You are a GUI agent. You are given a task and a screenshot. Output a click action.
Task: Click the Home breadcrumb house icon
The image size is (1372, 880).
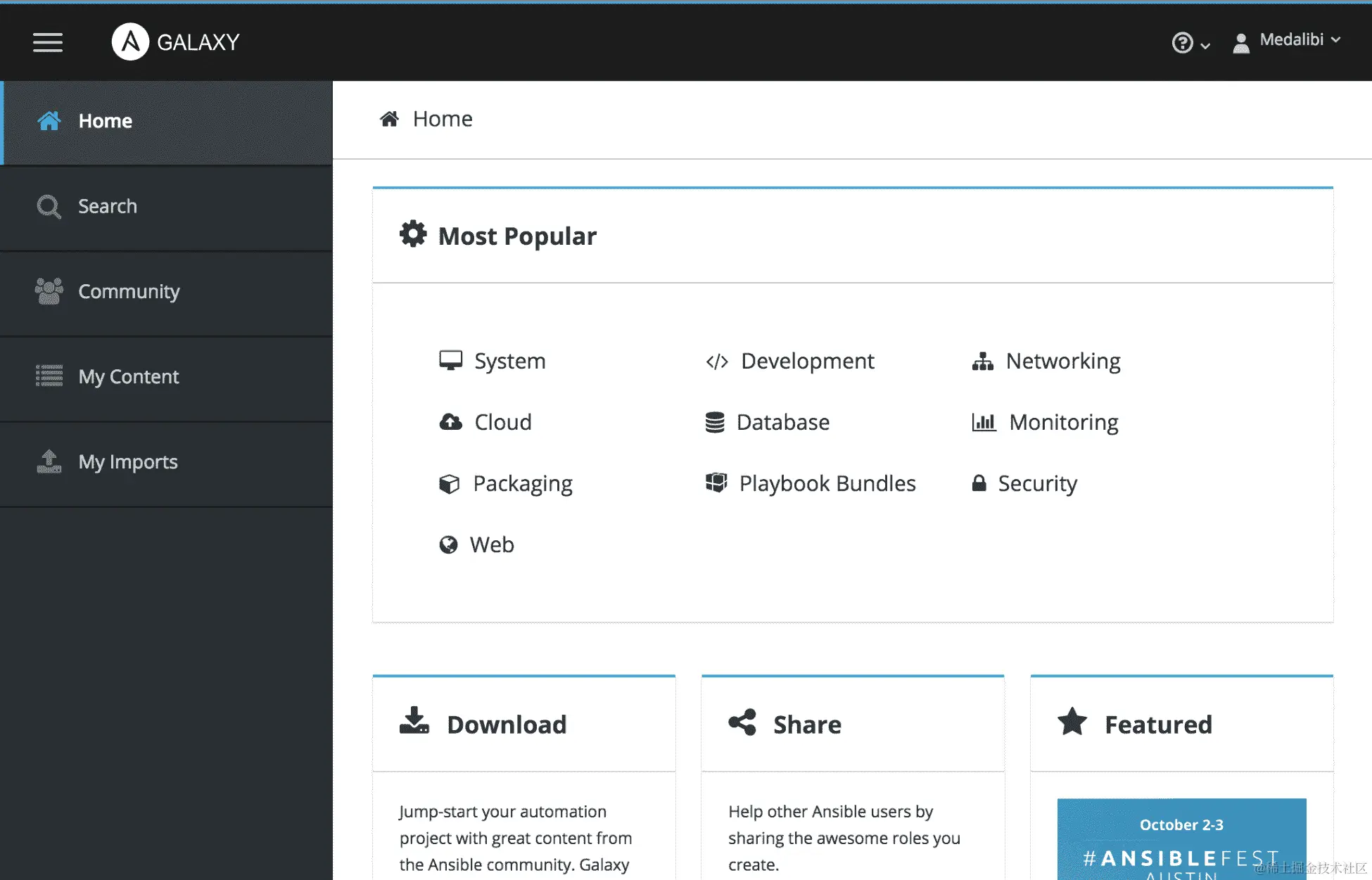(x=389, y=119)
